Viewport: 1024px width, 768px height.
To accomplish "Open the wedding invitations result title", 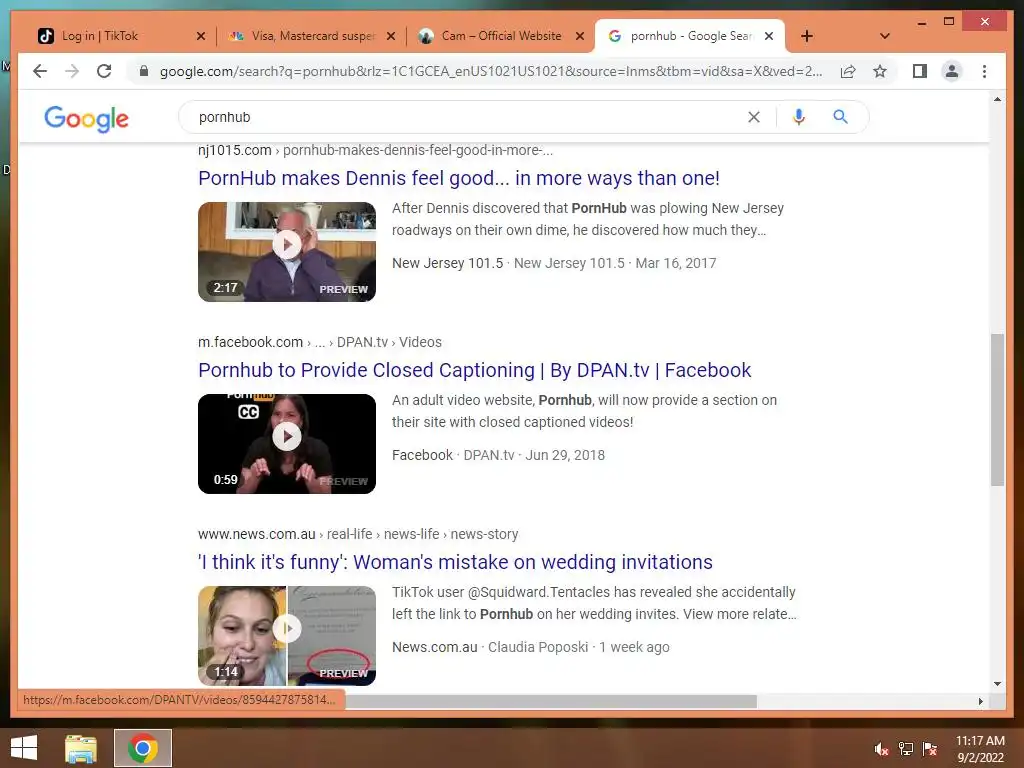I will (455, 562).
